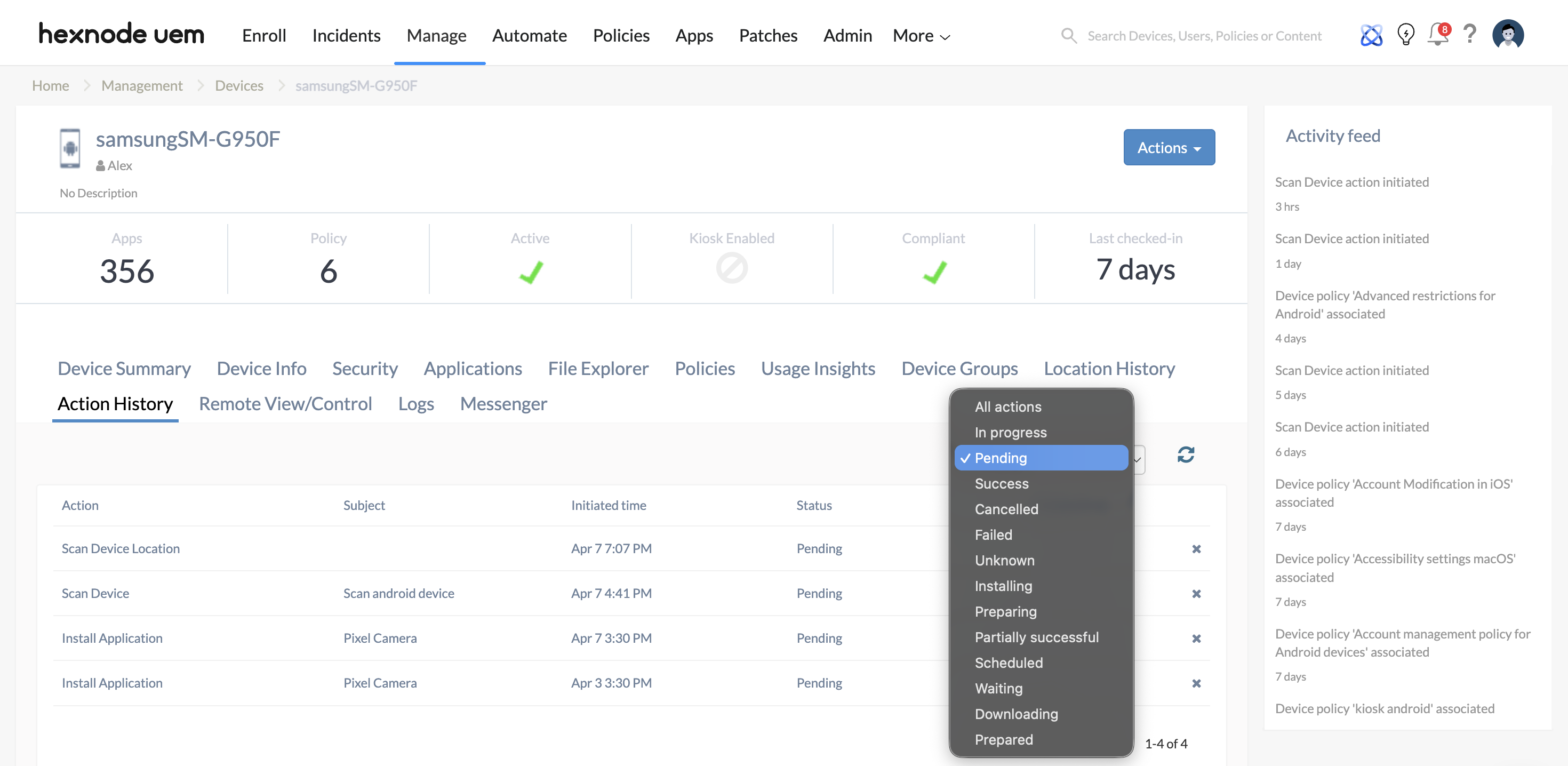Click the Scan Device action link

coord(95,593)
